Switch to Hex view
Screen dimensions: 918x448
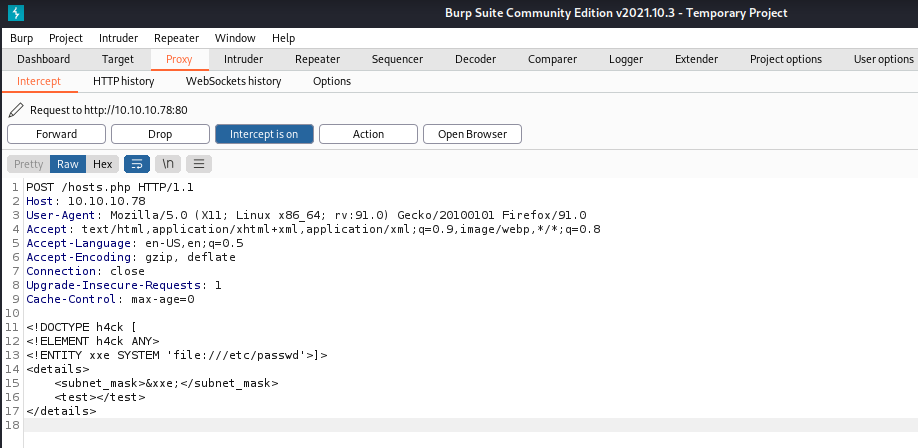[x=102, y=164]
